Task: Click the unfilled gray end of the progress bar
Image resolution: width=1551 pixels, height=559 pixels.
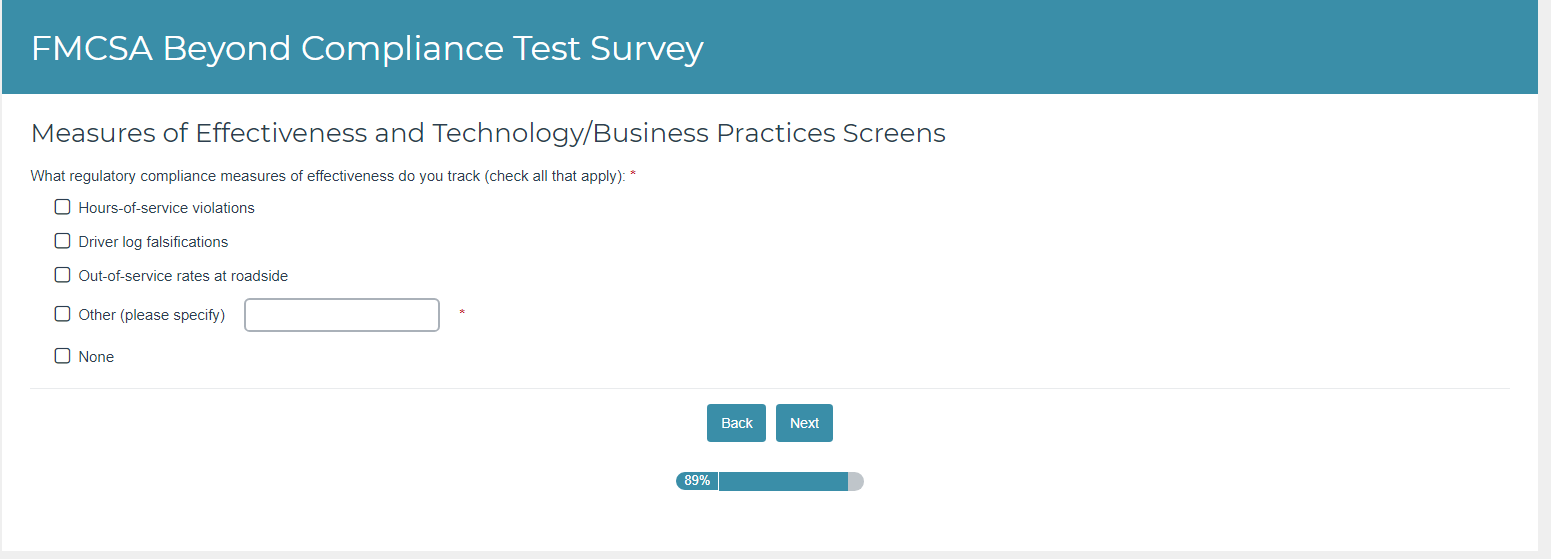Action: 856,481
